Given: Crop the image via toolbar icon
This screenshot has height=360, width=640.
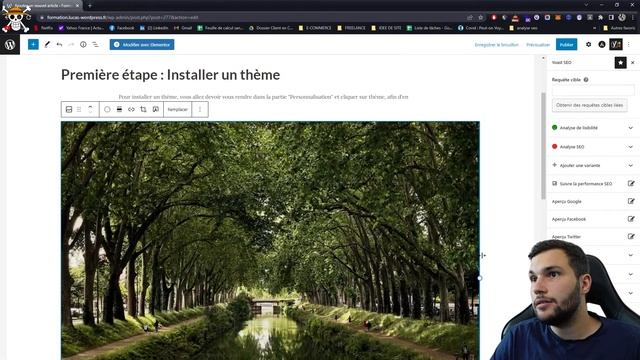Looking at the screenshot, I should [x=143, y=109].
